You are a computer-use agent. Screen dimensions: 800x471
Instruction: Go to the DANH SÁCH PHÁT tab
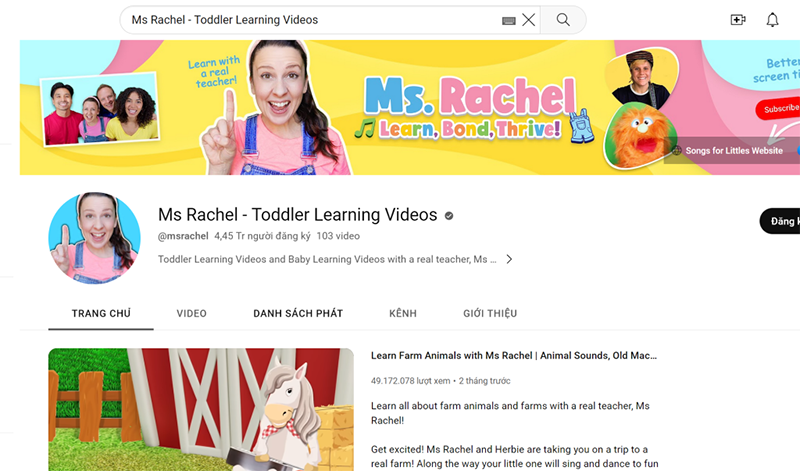pyautogui.click(x=298, y=313)
